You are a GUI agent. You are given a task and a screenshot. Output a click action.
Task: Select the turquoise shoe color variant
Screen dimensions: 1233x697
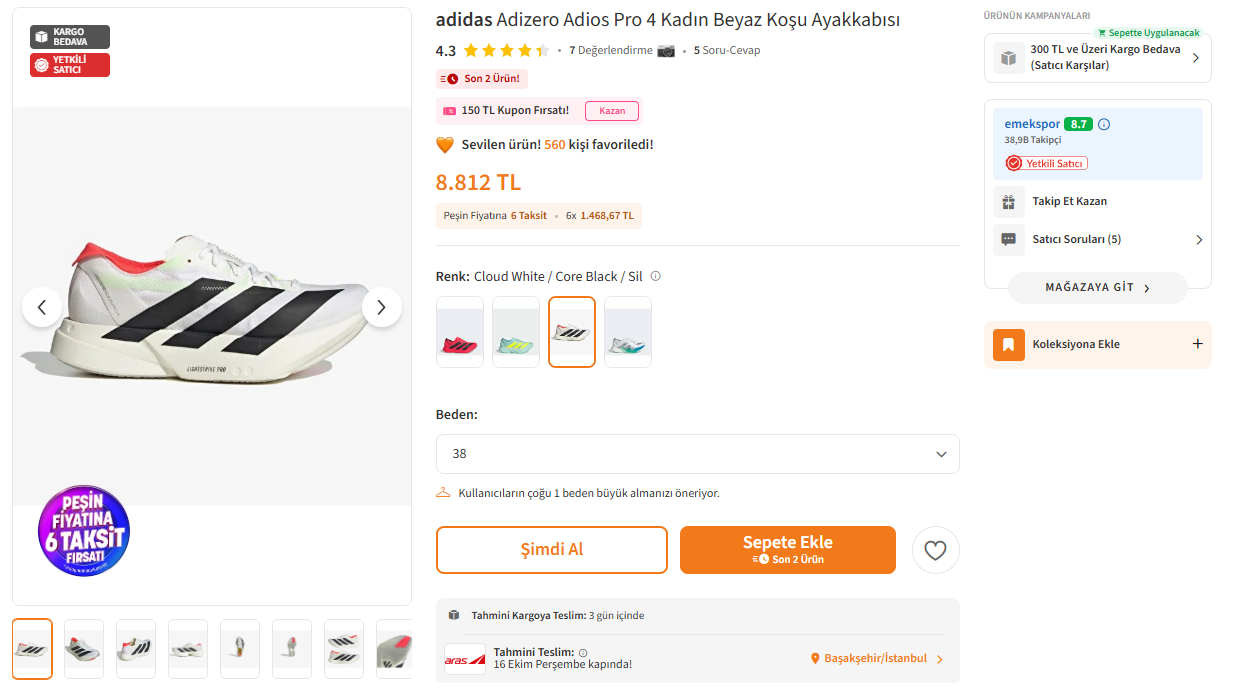[628, 332]
